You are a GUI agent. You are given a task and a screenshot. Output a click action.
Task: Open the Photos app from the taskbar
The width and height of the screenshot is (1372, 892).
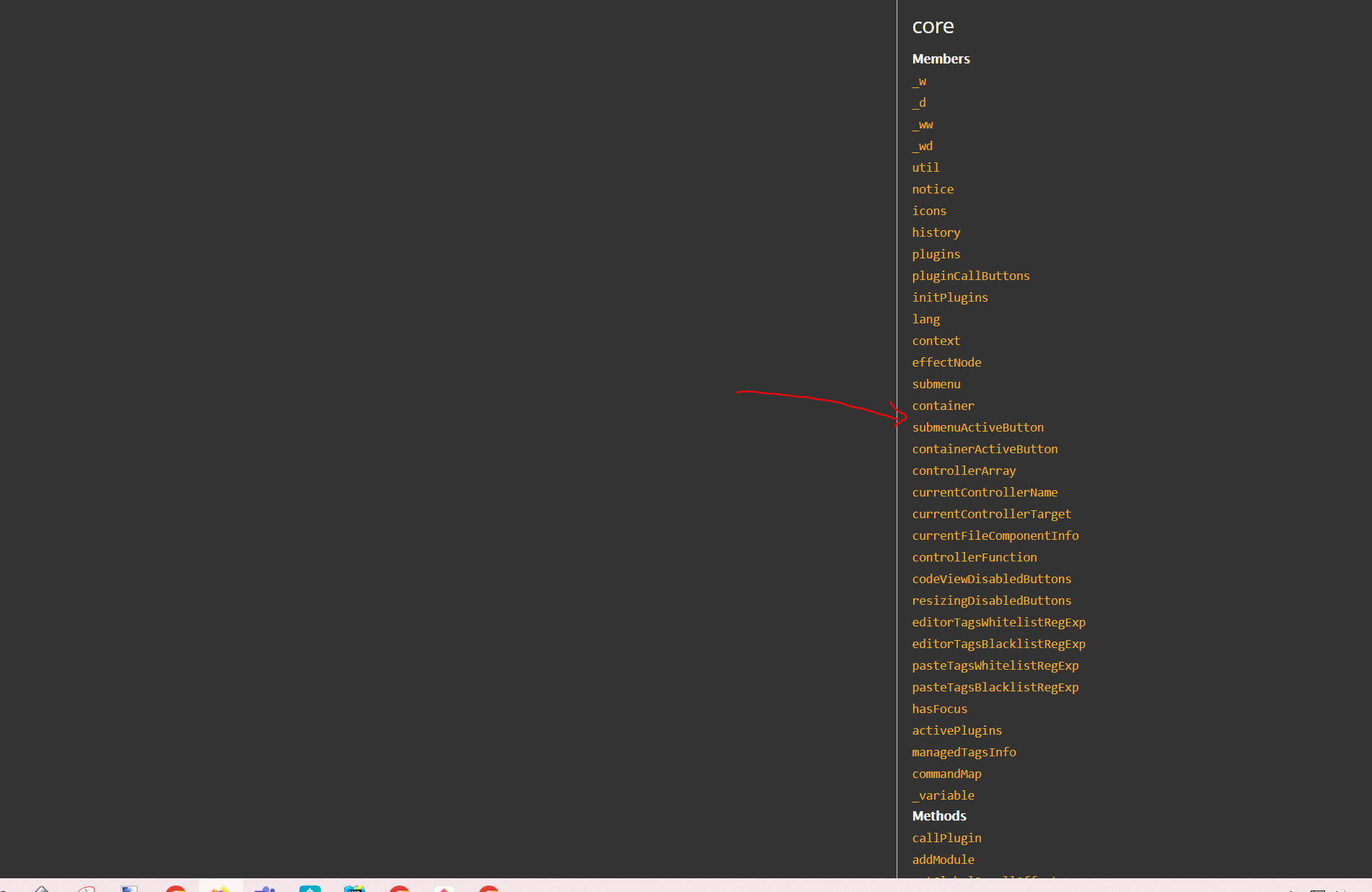[131, 886]
